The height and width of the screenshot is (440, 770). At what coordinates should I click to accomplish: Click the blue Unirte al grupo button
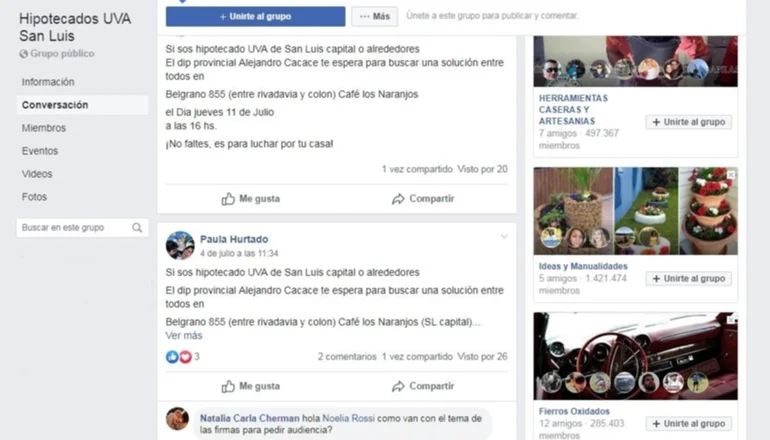click(255, 16)
